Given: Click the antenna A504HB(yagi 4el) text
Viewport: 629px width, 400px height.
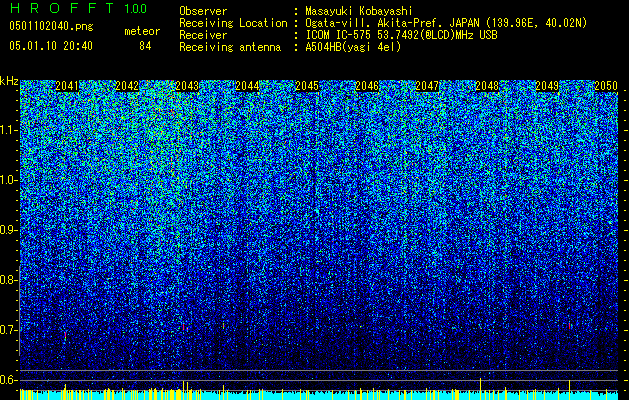Looking at the screenshot, I should [353, 47].
